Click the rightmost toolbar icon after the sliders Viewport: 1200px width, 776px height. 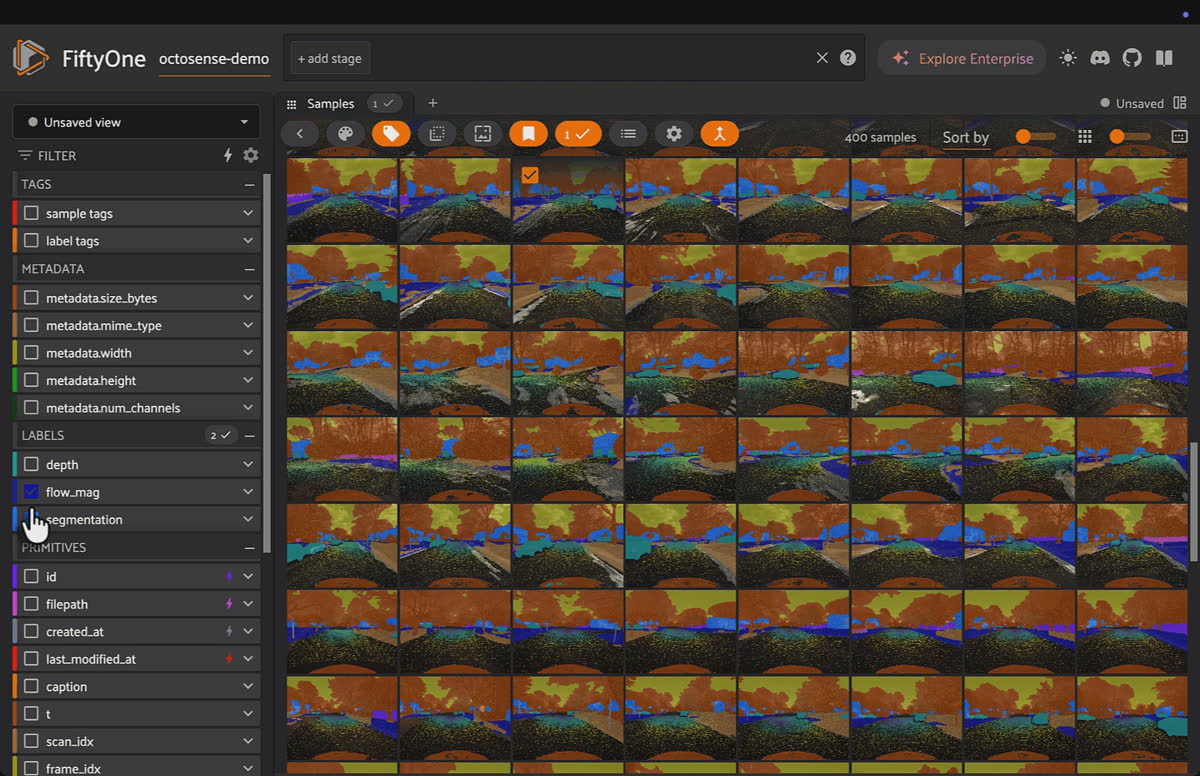pos(1179,136)
